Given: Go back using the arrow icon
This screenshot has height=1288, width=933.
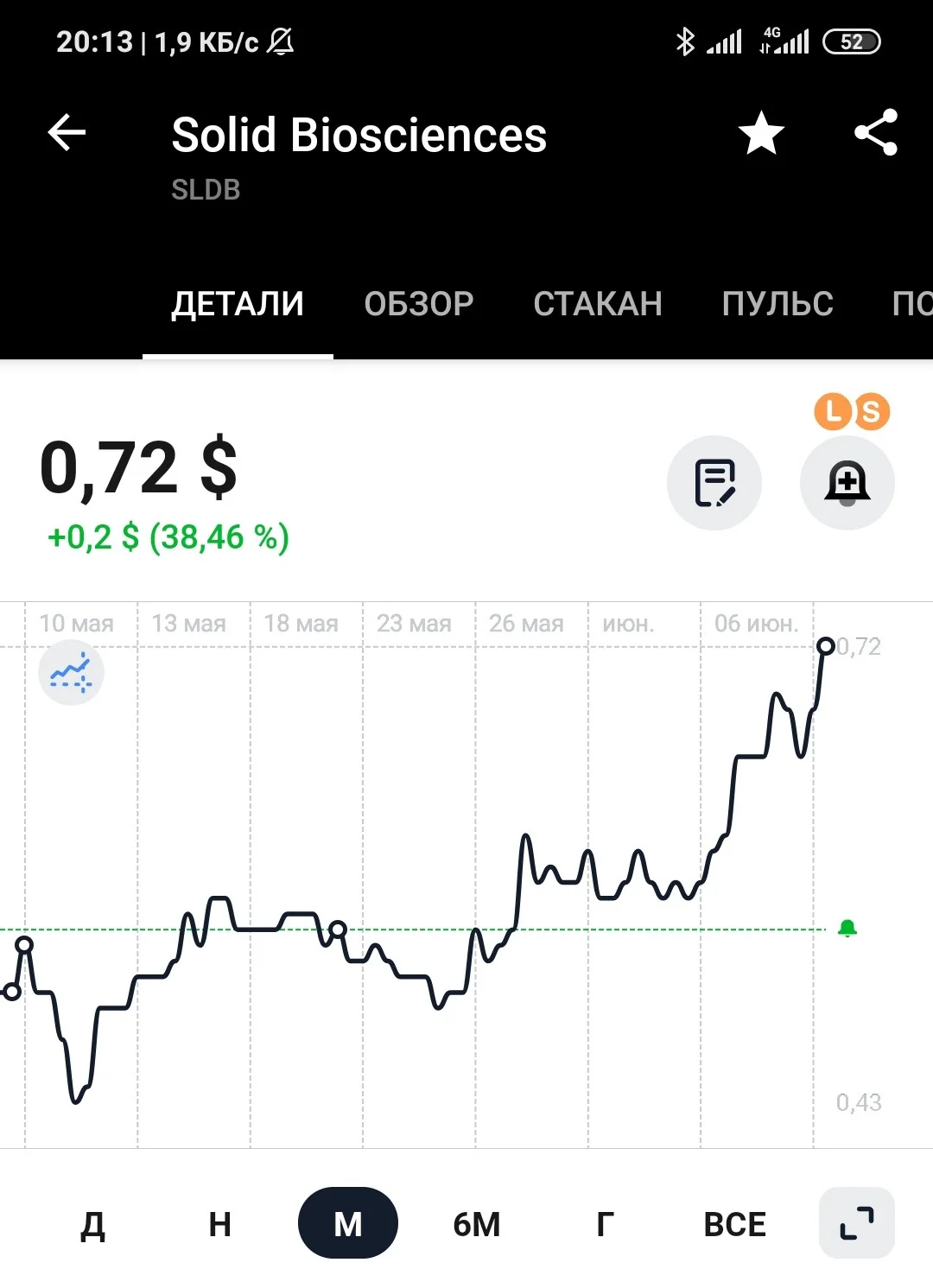Looking at the screenshot, I should (x=67, y=133).
